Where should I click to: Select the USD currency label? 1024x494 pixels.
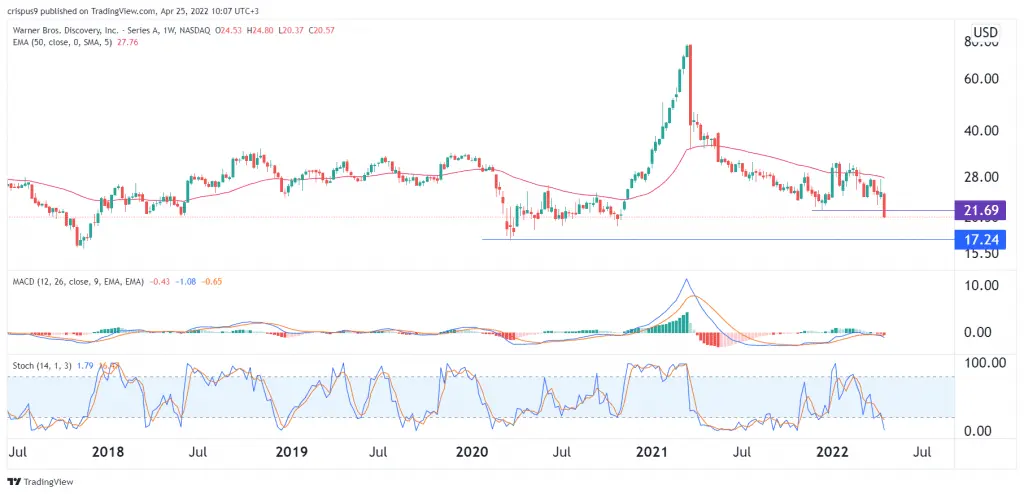tap(985, 32)
